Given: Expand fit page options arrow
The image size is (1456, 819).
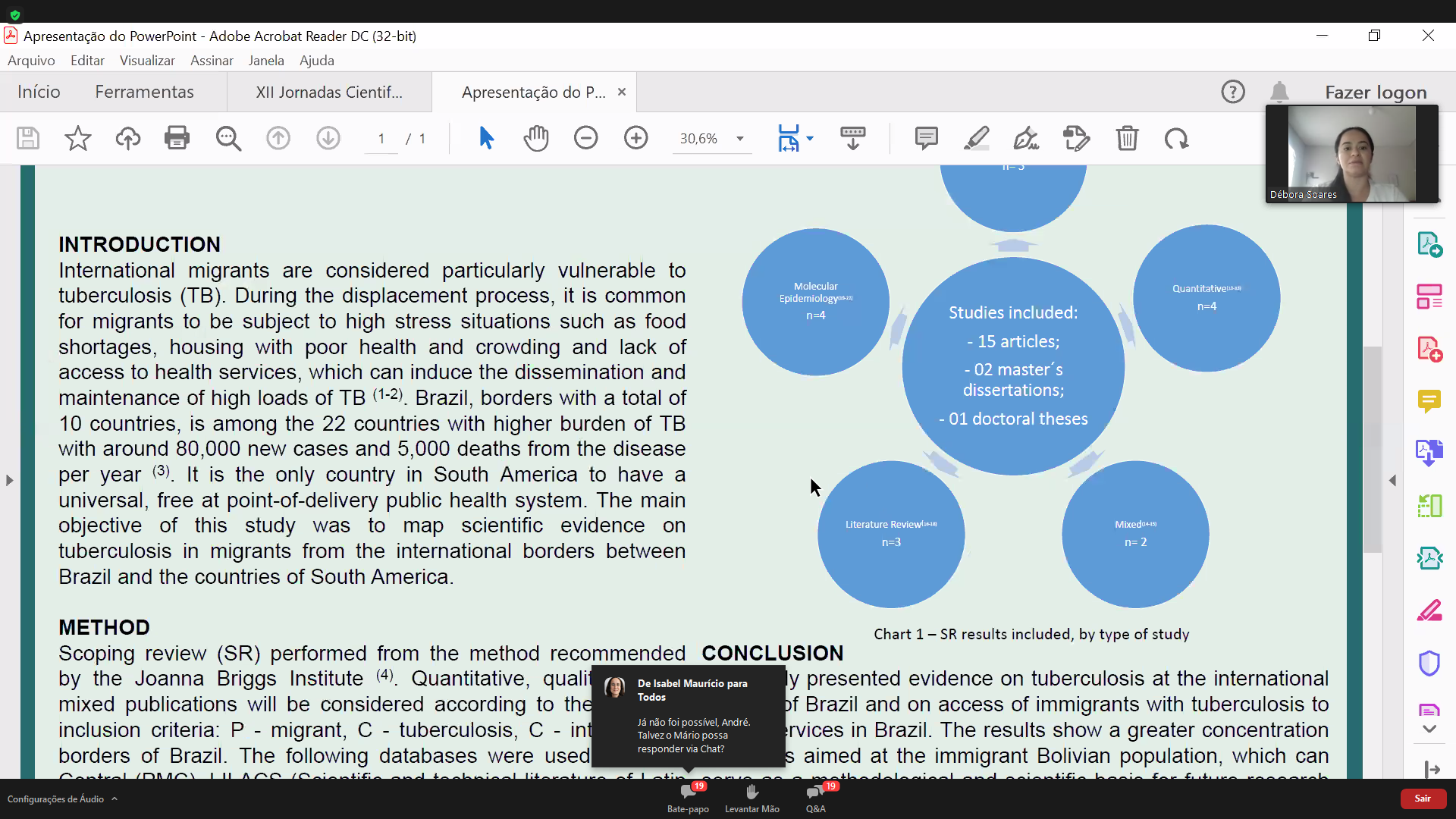Looking at the screenshot, I should point(810,138).
